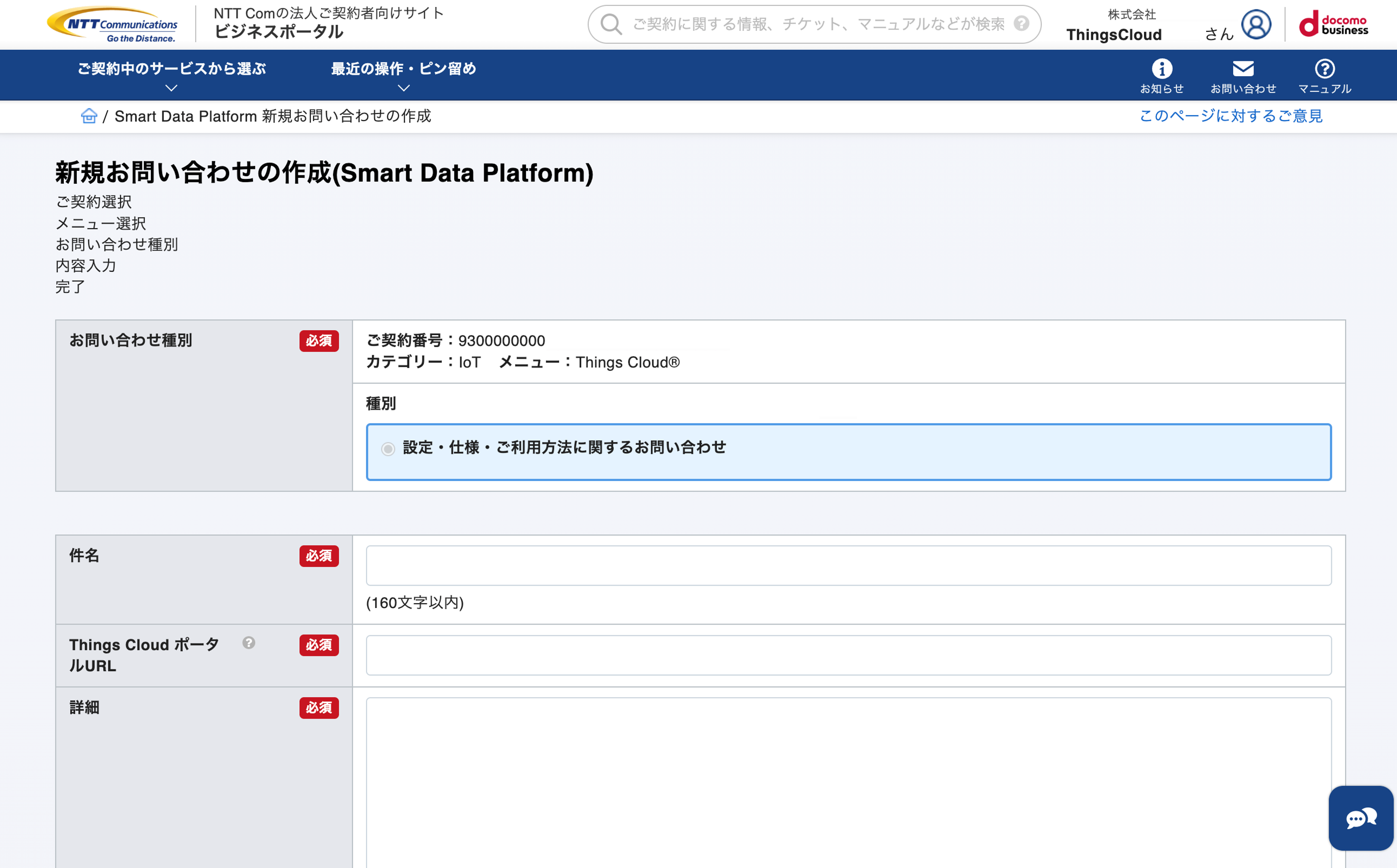
Task: Open the user account avatar icon
Action: point(1256,25)
